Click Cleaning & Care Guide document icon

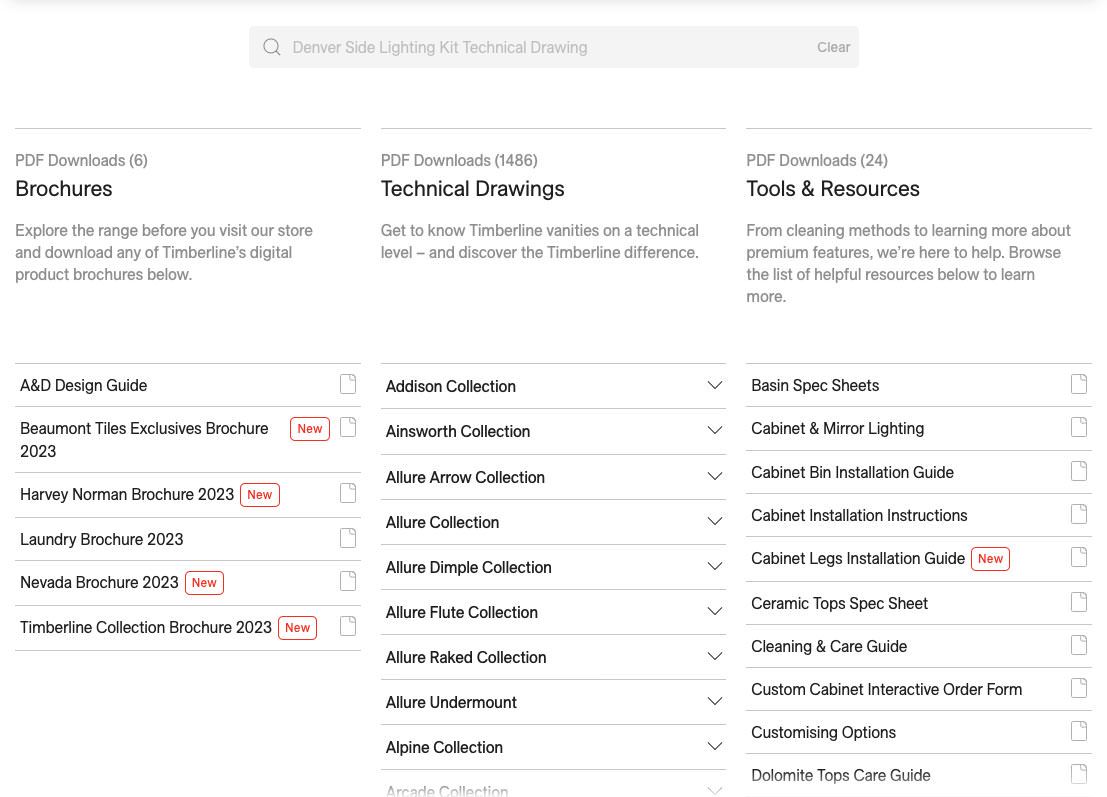pyautogui.click(x=1079, y=645)
